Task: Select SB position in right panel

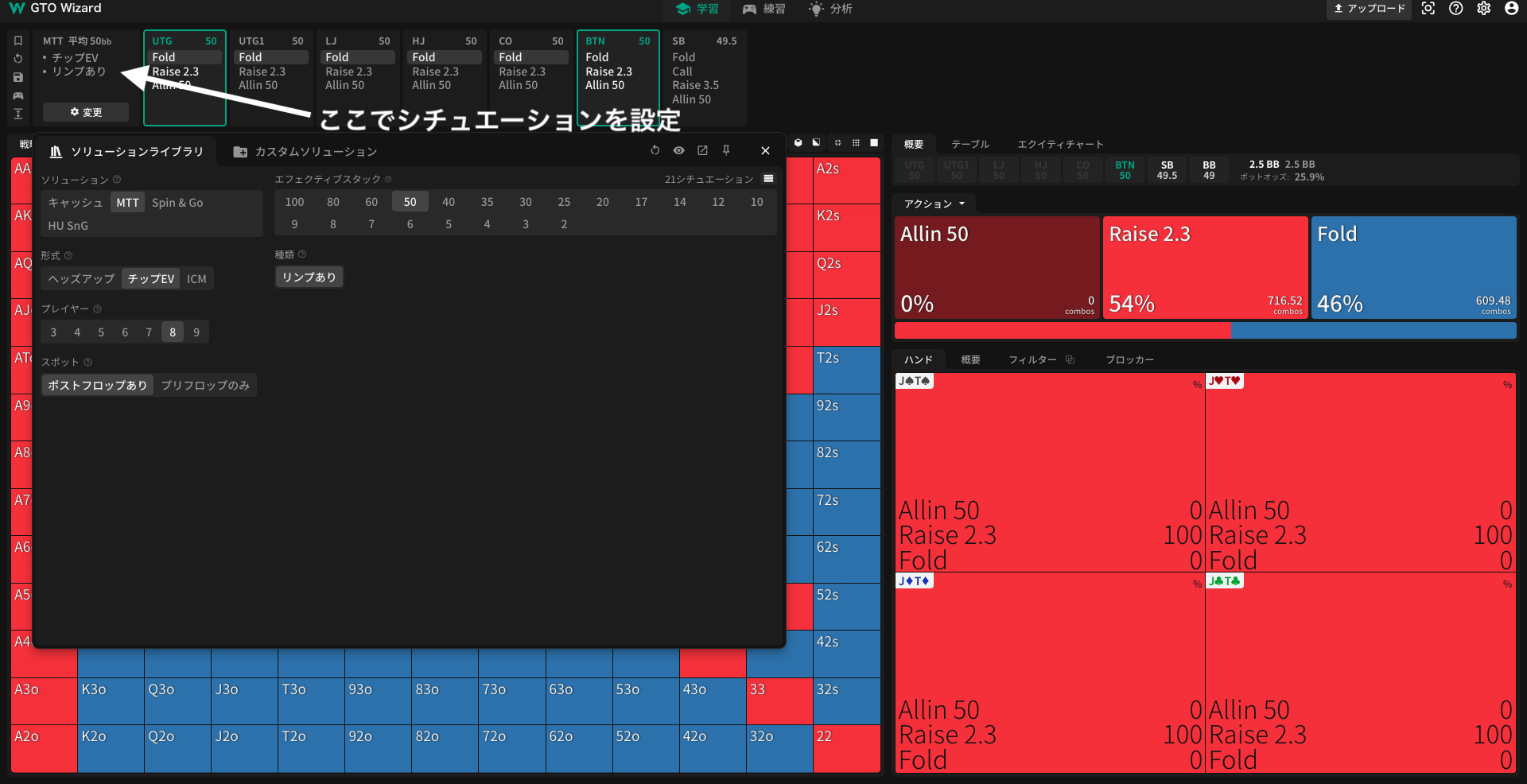Action: point(1167,170)
